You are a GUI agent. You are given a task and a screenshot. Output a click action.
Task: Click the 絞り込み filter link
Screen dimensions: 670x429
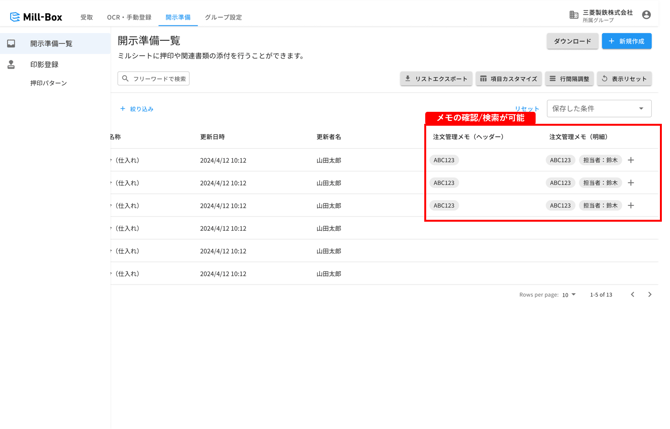pyautogui.click(x=137, y=109)
